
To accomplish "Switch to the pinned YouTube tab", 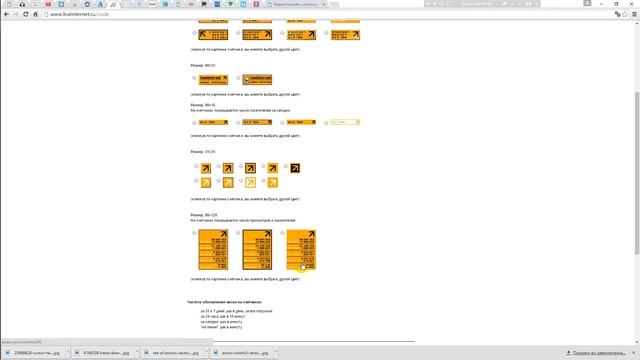I will [x=48, y=4].
